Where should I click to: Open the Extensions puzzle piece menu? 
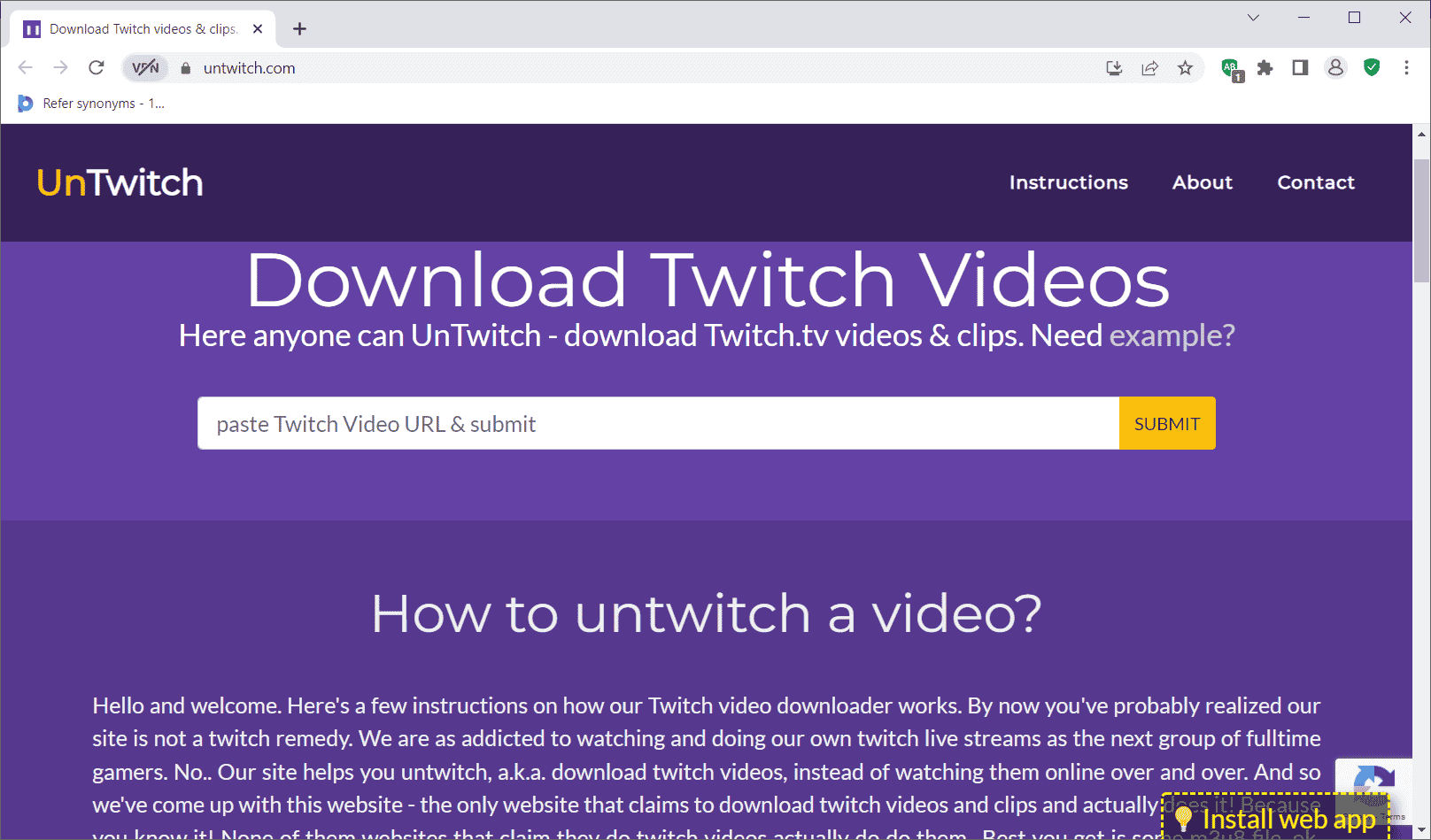[x=1265, y=68]
